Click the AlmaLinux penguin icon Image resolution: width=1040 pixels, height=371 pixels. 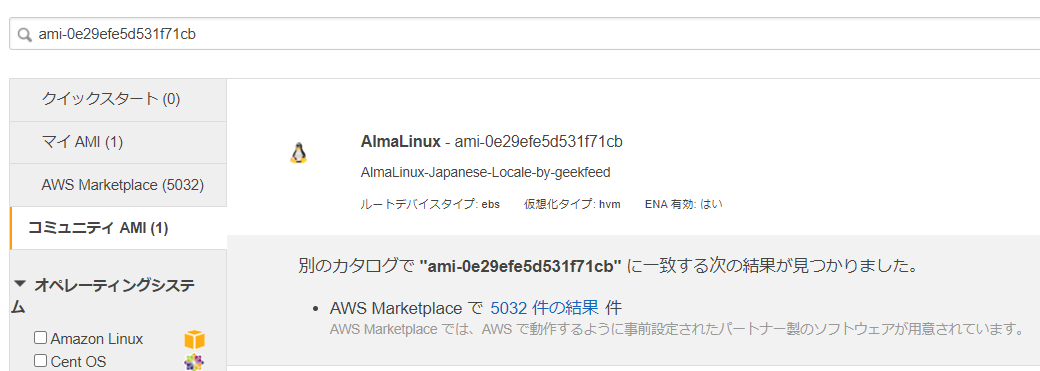pyautogui.click(x=298, y=153)
